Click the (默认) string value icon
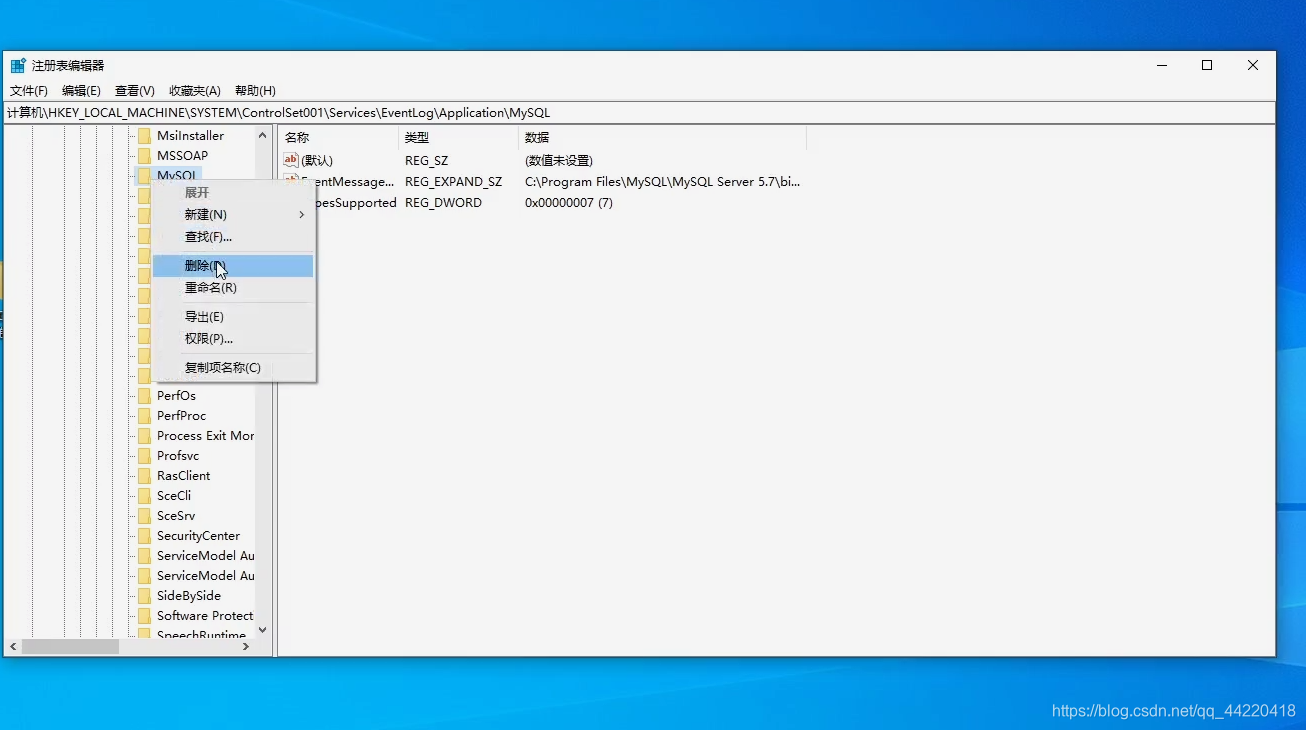 click(291, 160)
